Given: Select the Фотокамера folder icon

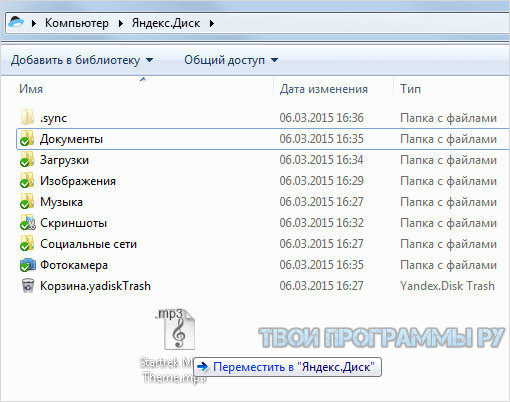Looking at the screenshot, I should point(28,265).
